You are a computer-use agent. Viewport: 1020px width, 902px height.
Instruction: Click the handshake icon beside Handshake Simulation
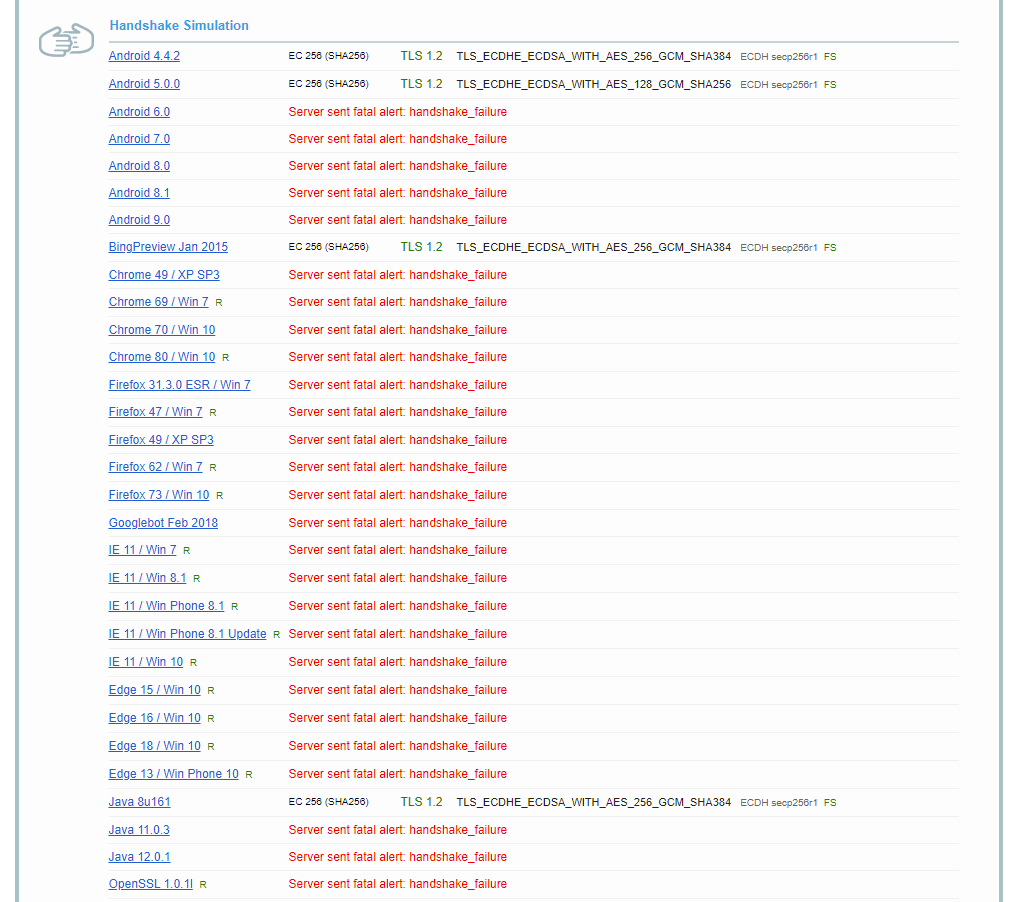pyautogui.click(x=66, y=40)
